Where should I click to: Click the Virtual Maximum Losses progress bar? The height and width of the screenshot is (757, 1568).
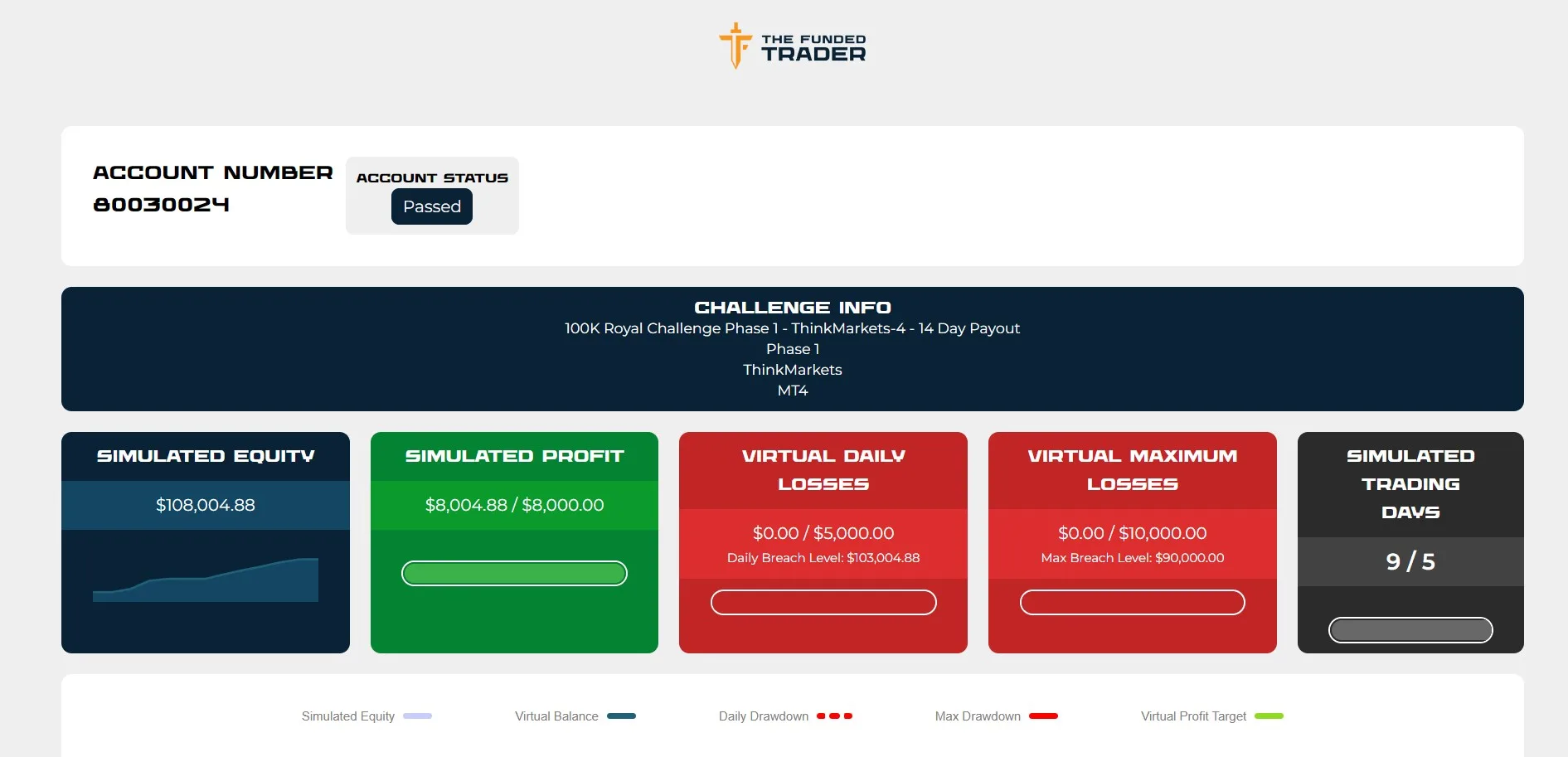(1132, 602)
